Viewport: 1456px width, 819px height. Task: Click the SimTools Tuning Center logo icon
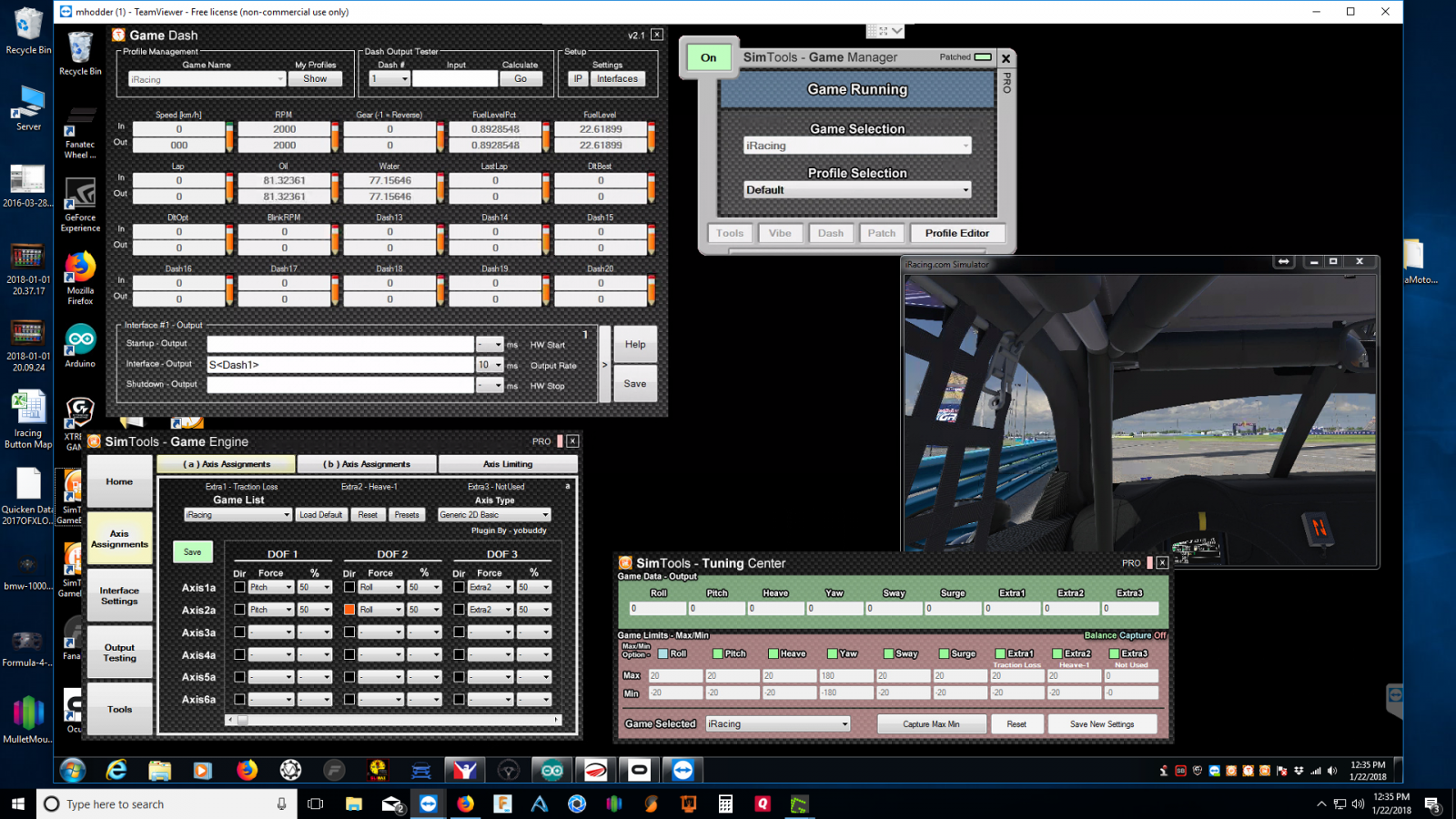pyautogui.click(x=625, y=563)
